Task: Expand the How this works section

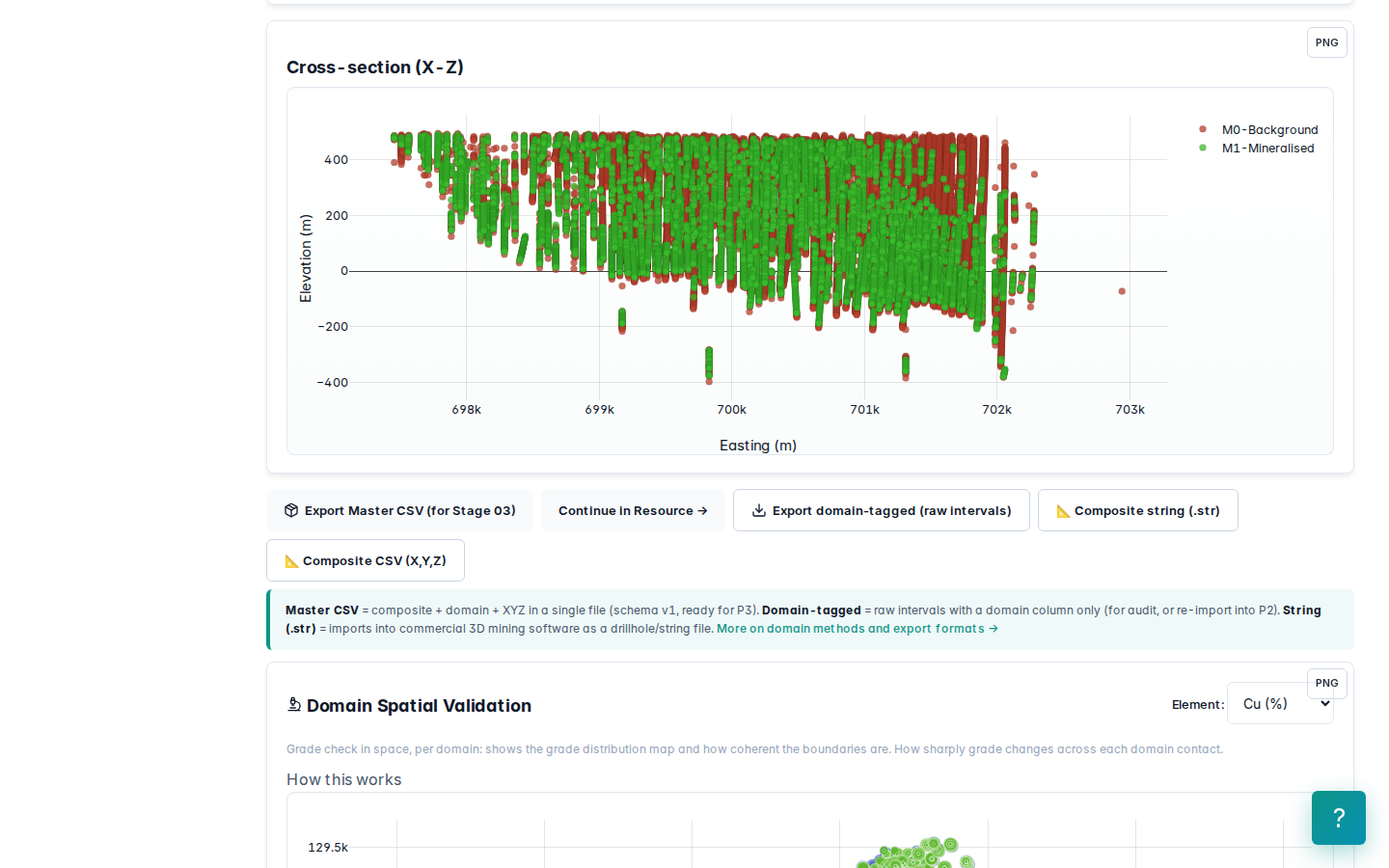Action: click(x=343, y=779)
